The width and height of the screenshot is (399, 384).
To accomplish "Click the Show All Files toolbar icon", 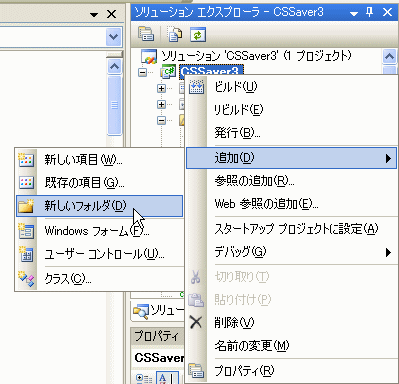I will tap(175, 34).
